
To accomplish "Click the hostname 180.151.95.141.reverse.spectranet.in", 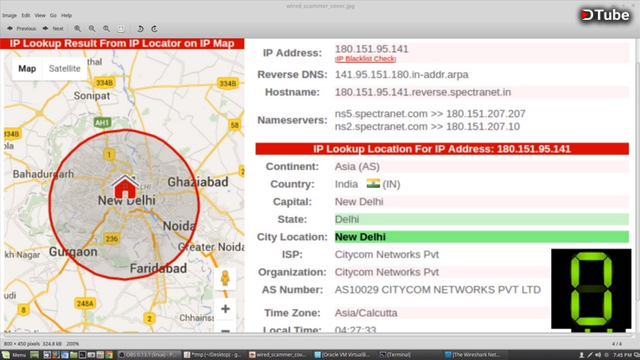I will (423, 92).
